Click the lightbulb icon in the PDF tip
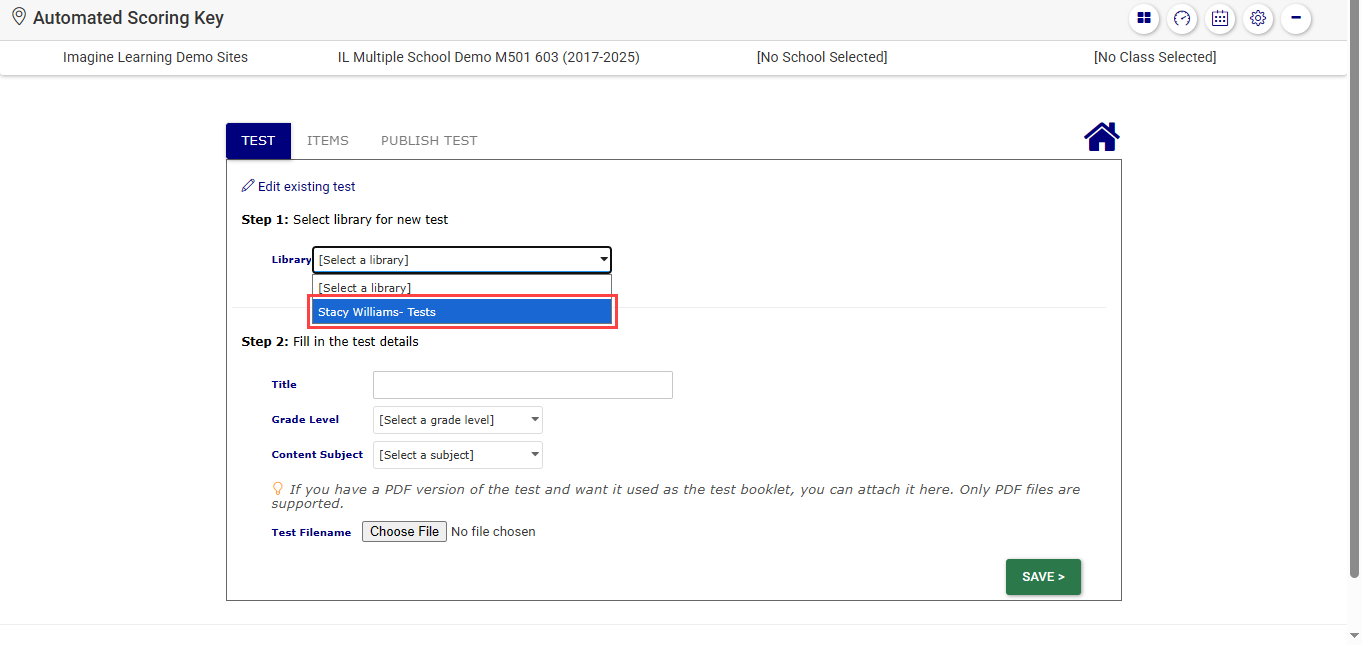 (278, 488)
